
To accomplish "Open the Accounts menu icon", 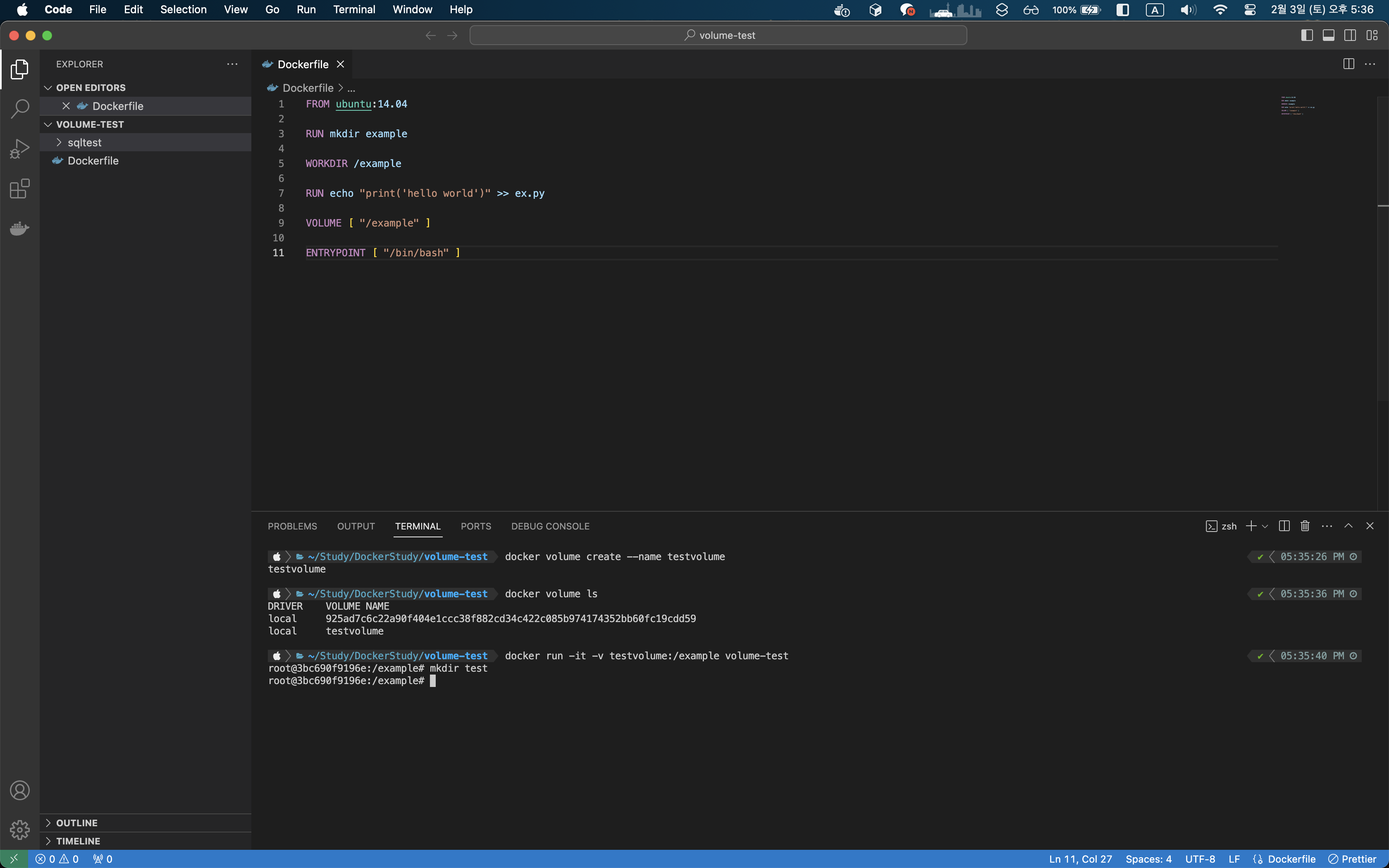I will 19,790.
